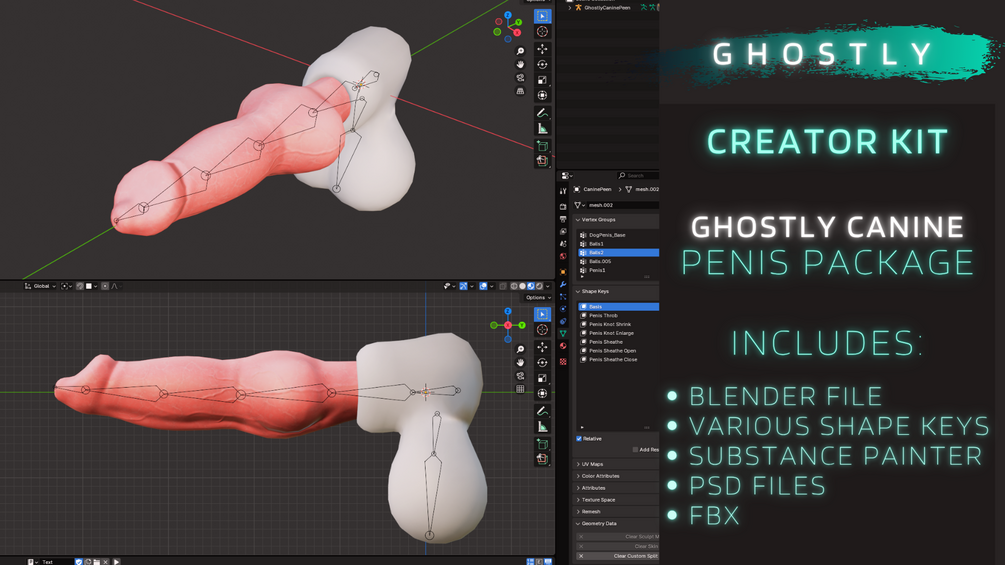Image resolution: width=1005 pixels, height=565 pixels.
Task: Activate the 3D Cursor tool in lower viewport
Action: 542,329
